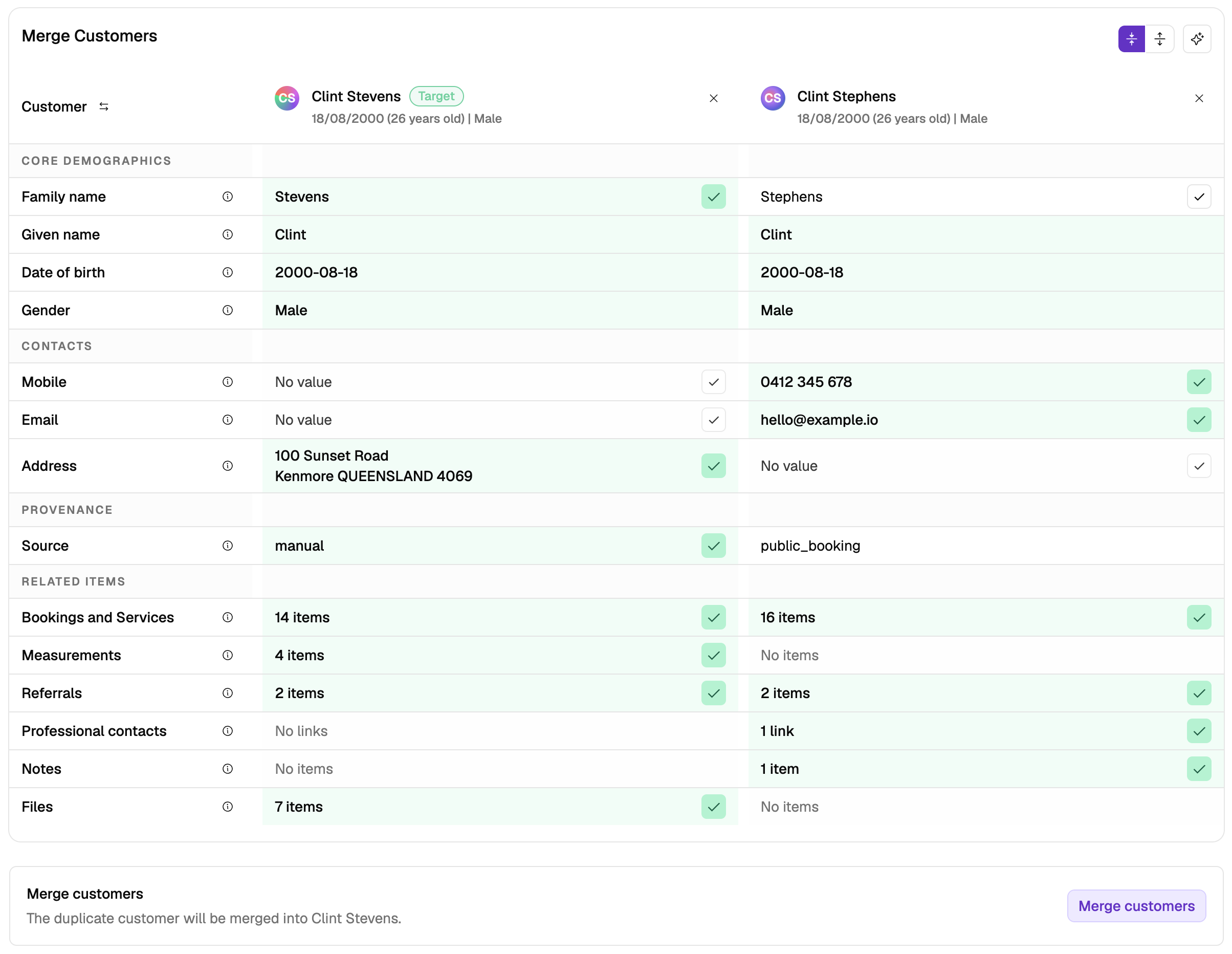Open info icon for Referrals
This screenshot has height=954, width=1232.
tap(227, 693)
